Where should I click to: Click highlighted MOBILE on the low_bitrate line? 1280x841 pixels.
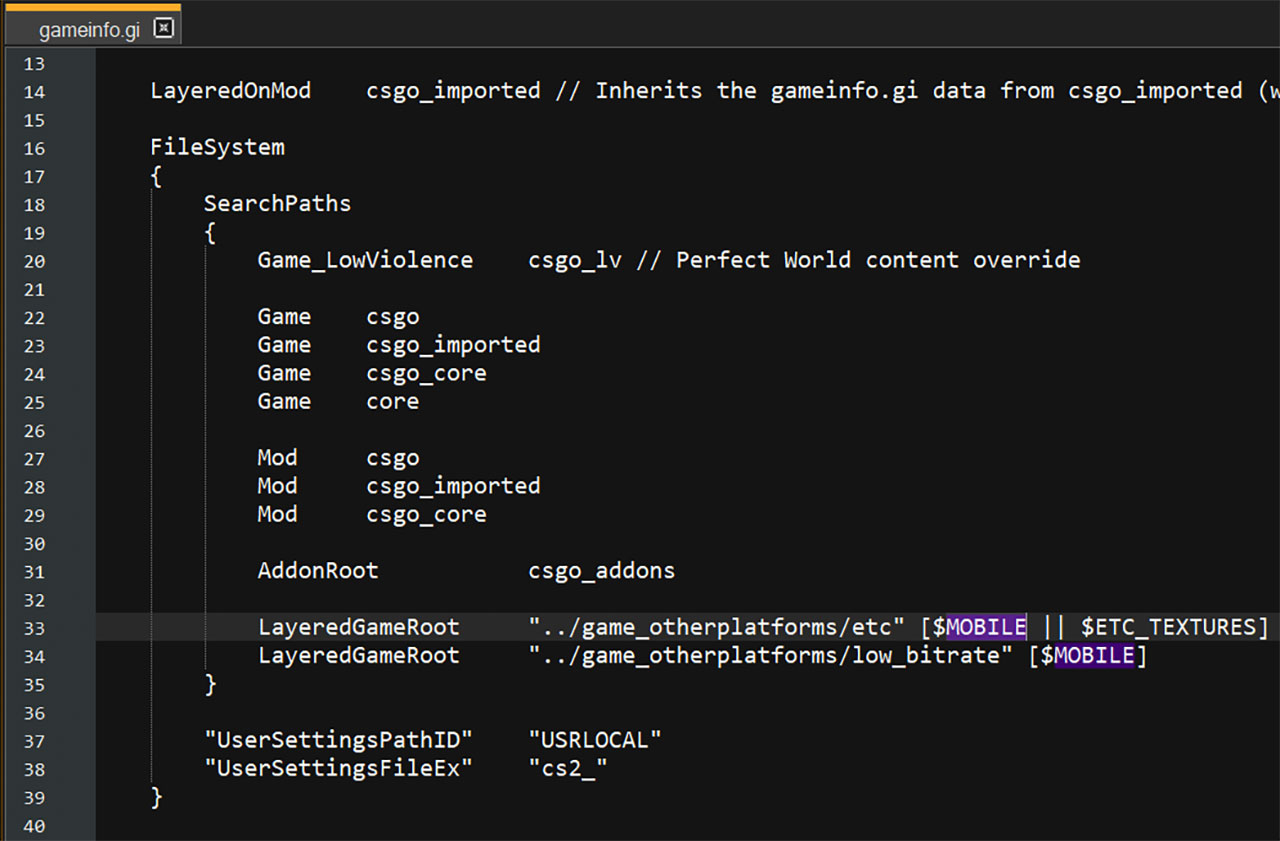tap(1094, 656)
